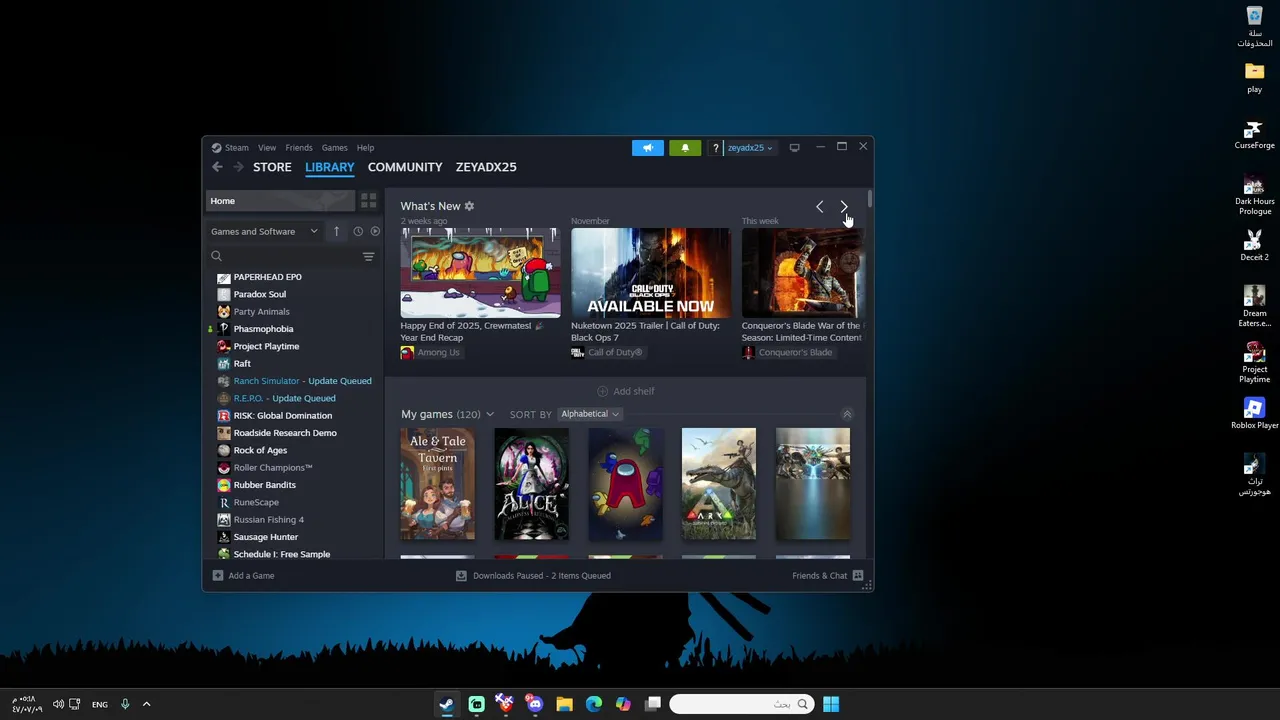This screenshot has height=720, width=1280.
Task: Select the Home library button
Action: click(280, 201)
